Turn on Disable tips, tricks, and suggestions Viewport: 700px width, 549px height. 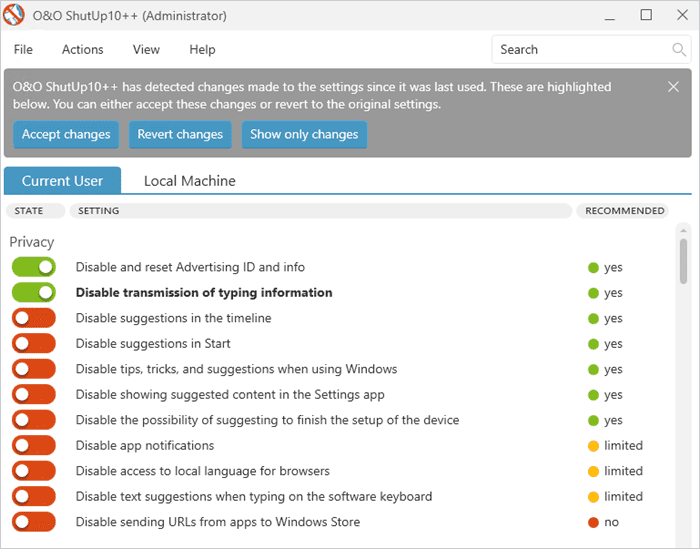[x=34, y=369]
